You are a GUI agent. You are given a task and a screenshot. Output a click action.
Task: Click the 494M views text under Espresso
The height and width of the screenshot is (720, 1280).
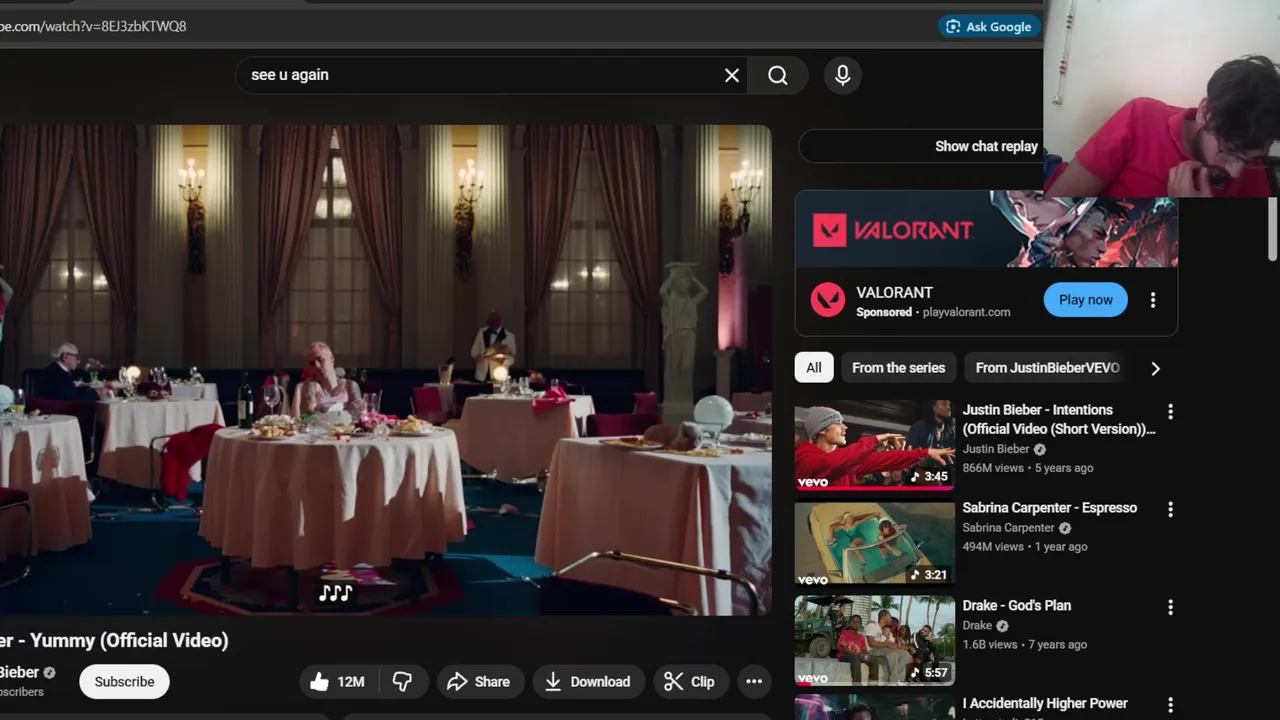pos(993,547)
